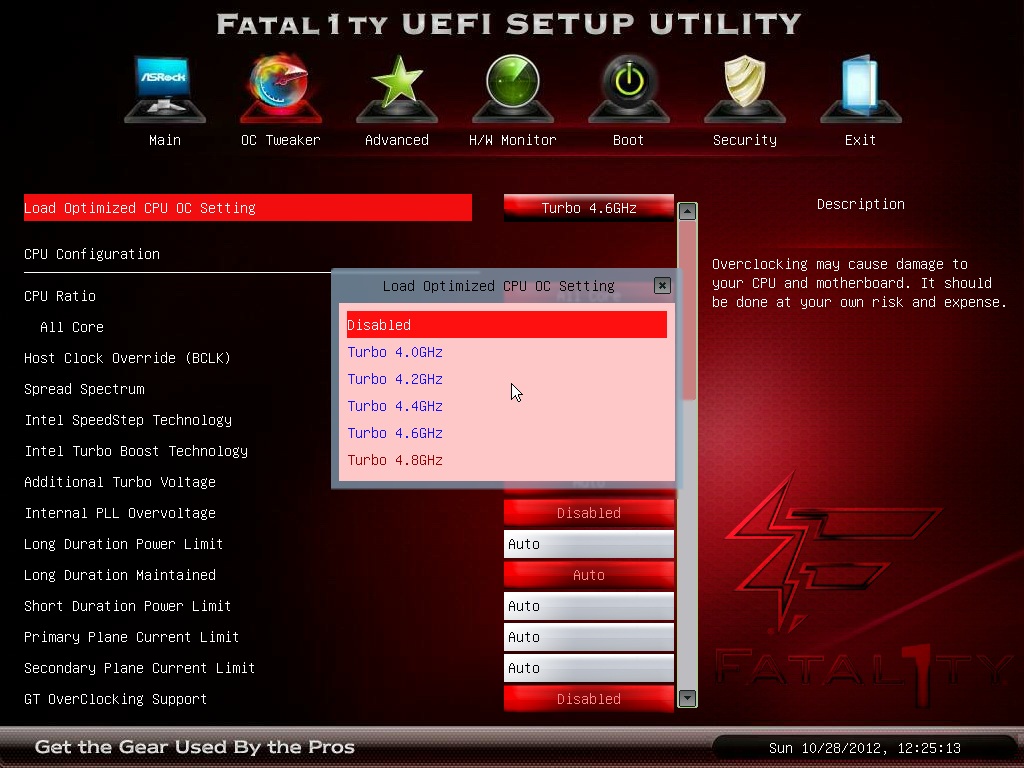Click the CPU Configuration heading
Viewport: 1024px width, 768px height.
point(92,254)
